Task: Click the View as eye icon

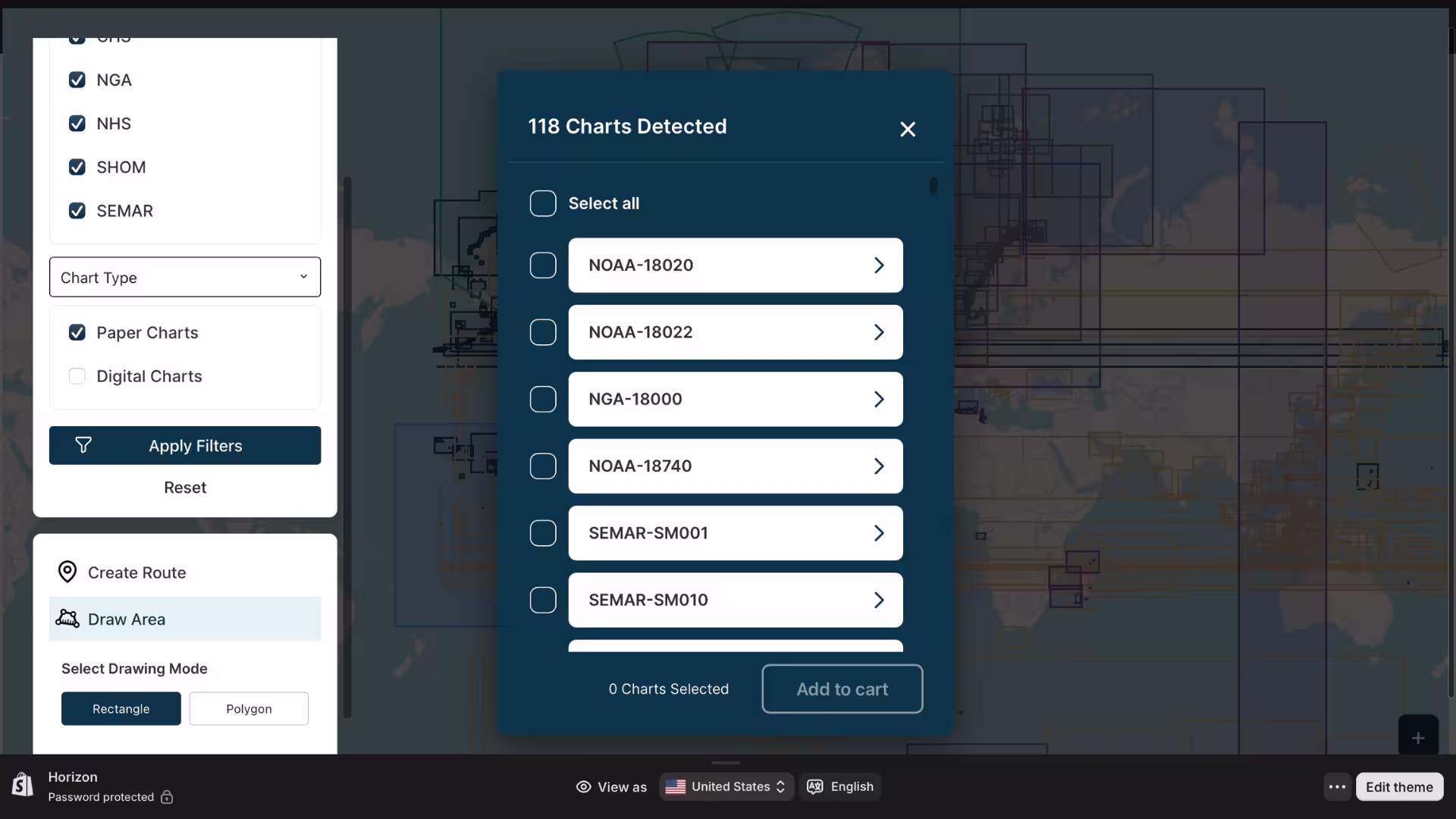Action: coord(583,787)
